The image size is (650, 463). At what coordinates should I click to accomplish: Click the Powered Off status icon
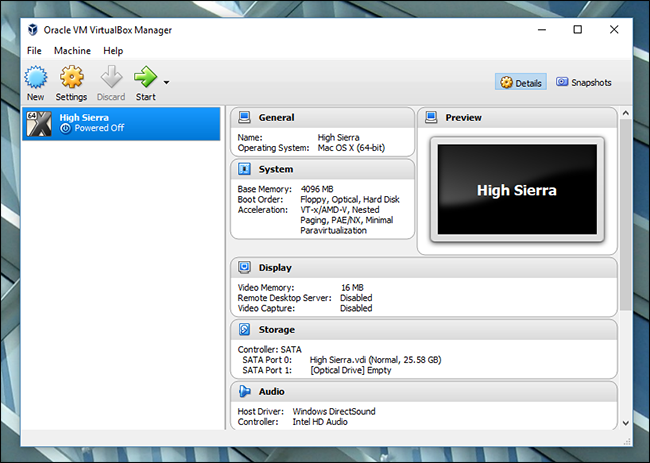click(65, 128)
